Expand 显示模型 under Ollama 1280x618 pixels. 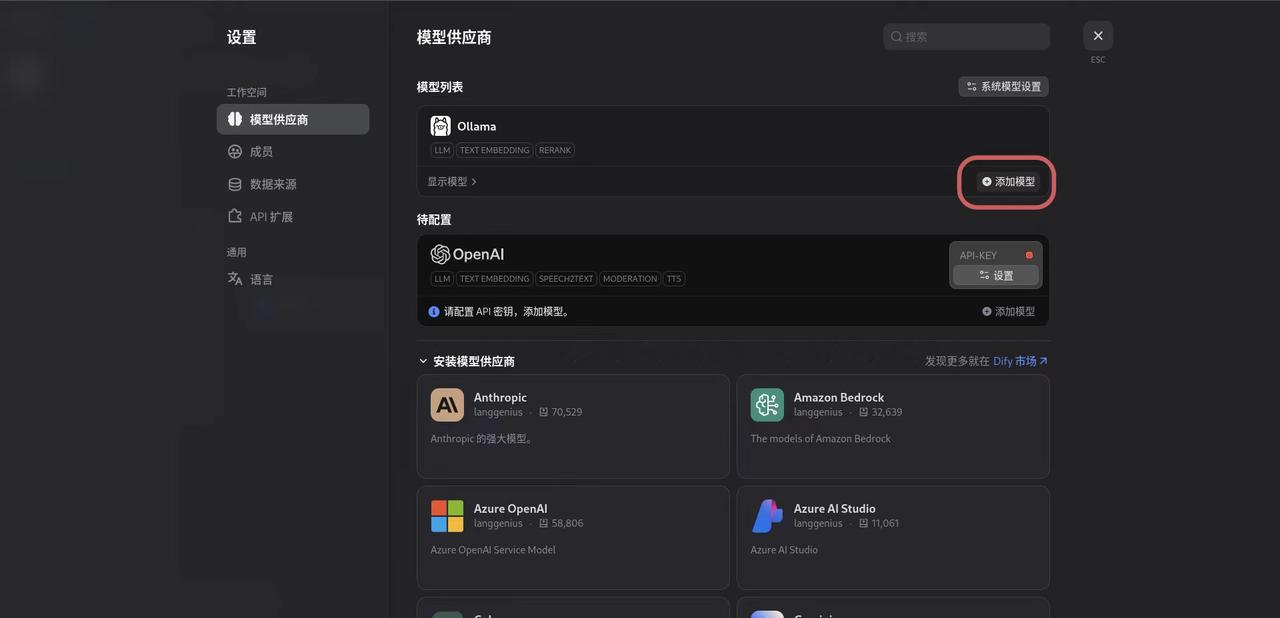[x=452, y=182]
